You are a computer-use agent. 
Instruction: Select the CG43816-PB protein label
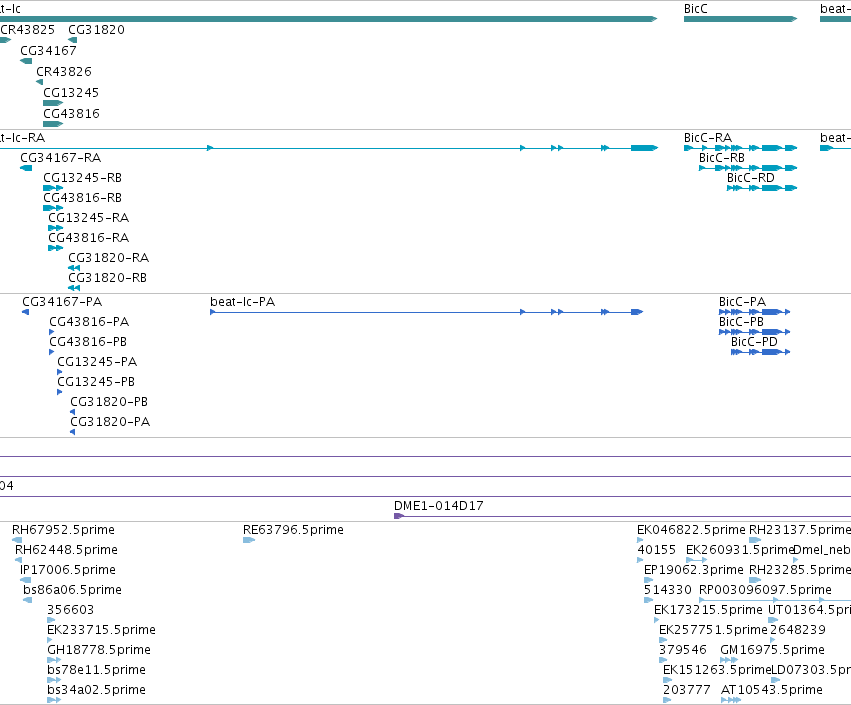coord(88,342)
